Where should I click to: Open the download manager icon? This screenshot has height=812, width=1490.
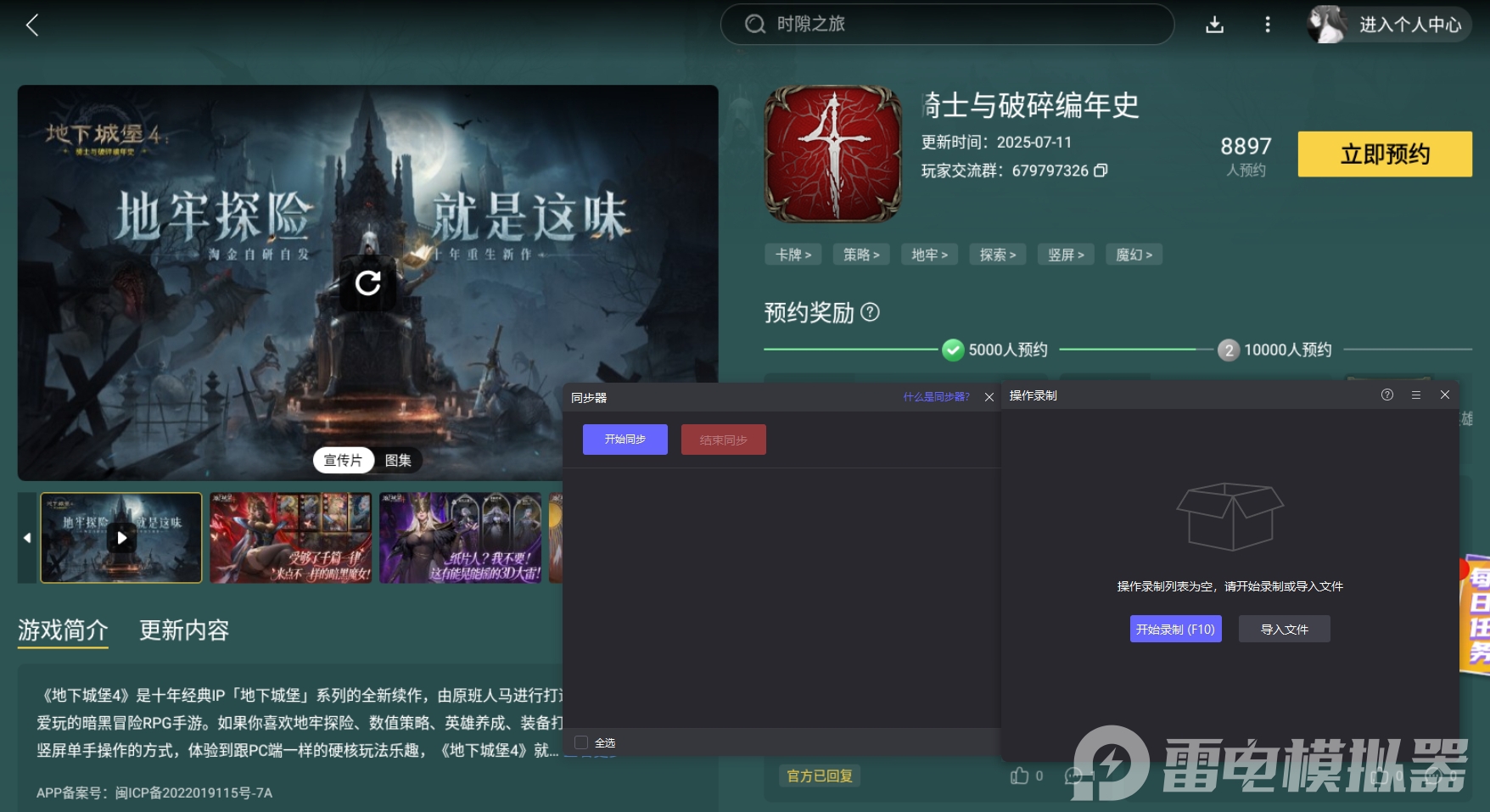(1215, 25)
